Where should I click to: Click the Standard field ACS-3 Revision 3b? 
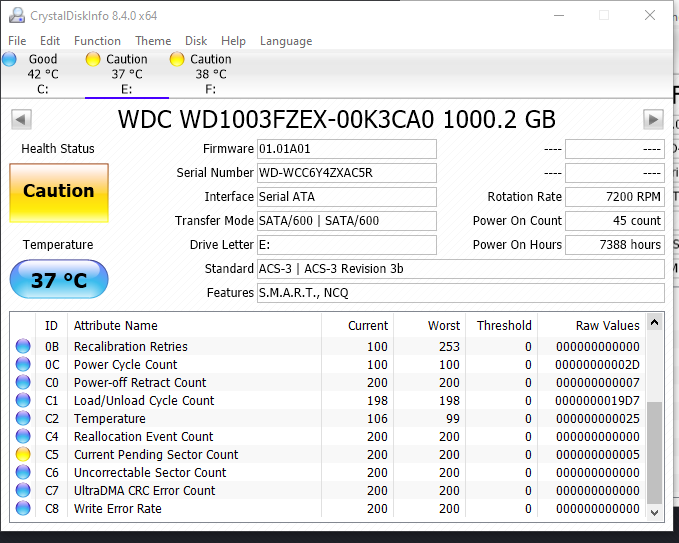pyautogui.click(x=461, y=269)
